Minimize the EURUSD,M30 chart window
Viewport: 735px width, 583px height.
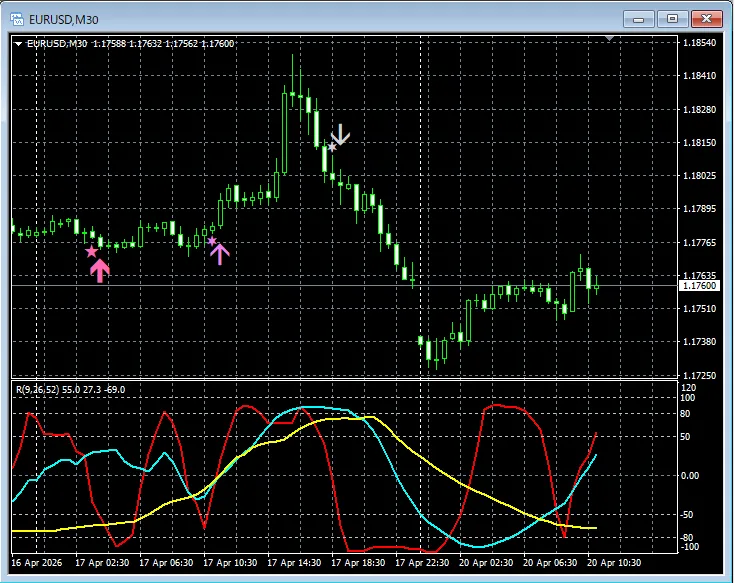pos(641,18)
